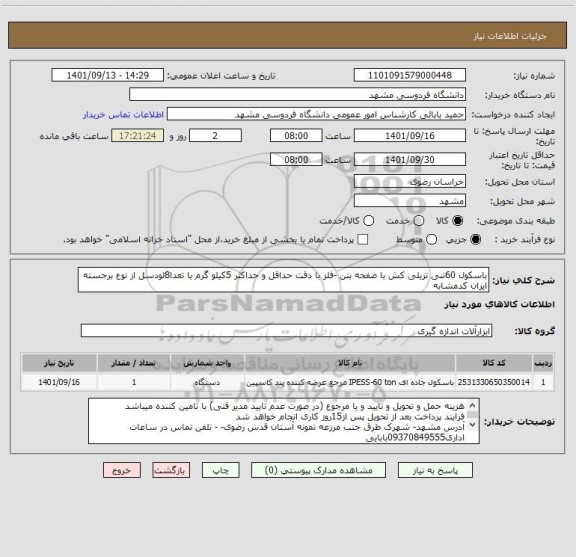The width and height of the screenshot is (576, 557).
Task: Click table need date 1401/09/16 cell
Action: pyautogui.click(x=59, y=382)
